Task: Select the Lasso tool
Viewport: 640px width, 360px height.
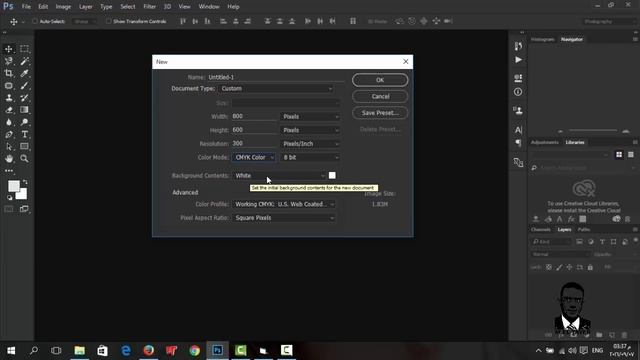Action: pyautogui.click(x=9, y=61)
